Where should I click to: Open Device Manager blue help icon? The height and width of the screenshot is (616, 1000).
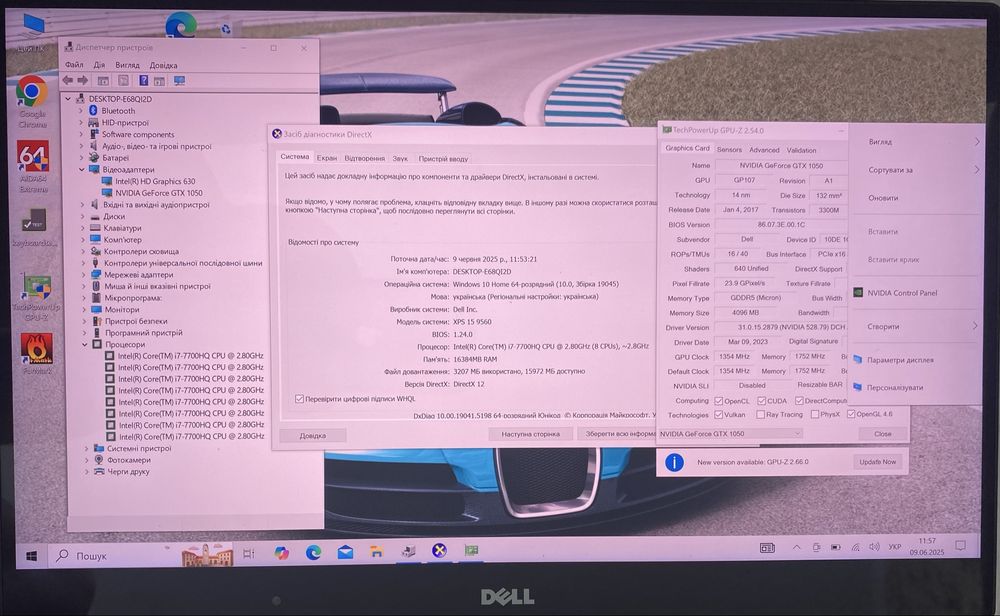click(143, 80)
